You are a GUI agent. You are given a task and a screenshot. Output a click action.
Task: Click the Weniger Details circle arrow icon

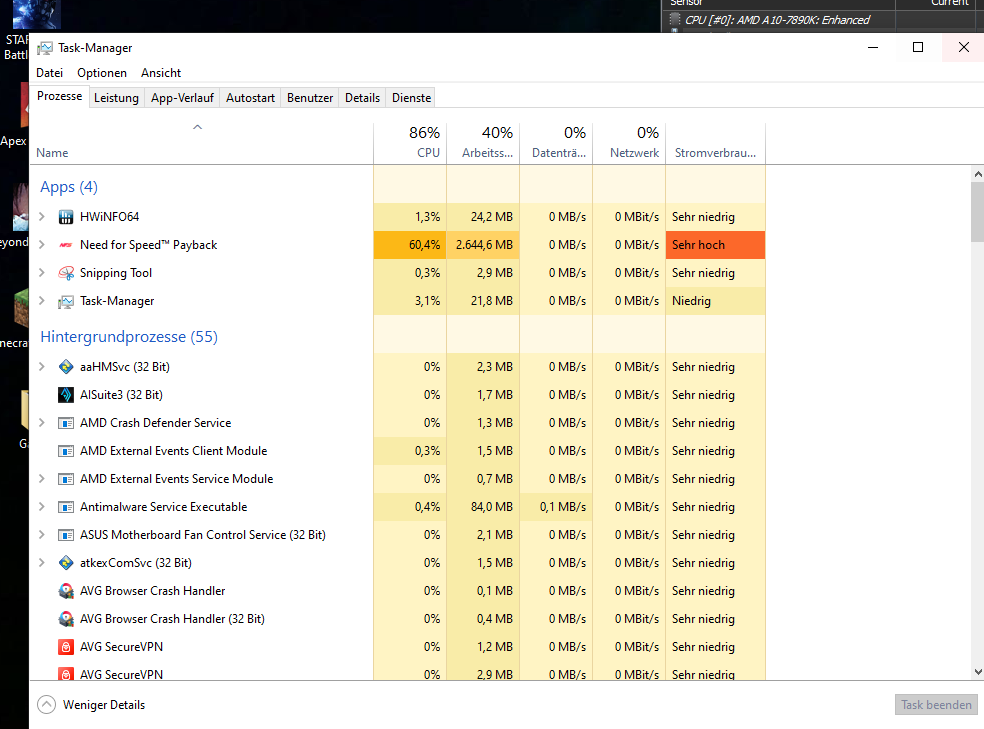coord(46,705)
